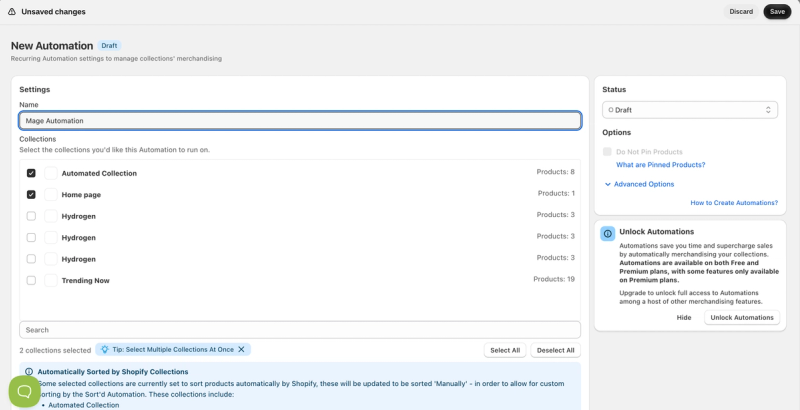Click the 2 collections selected text

click(55, 350)
